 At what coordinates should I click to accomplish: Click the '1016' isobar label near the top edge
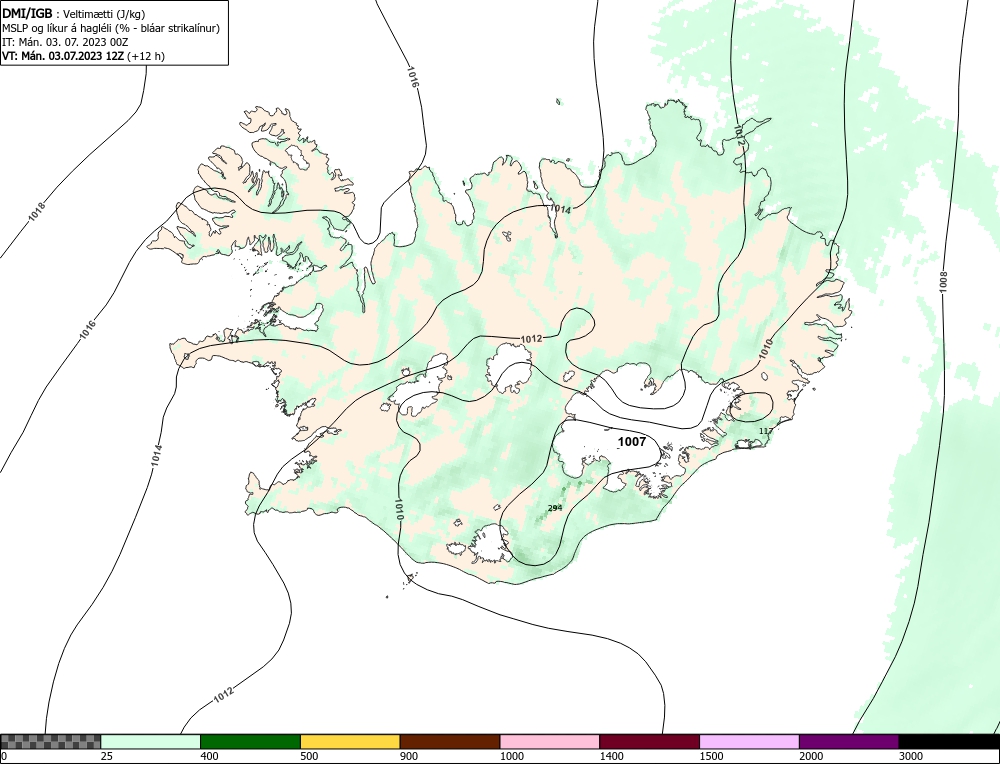point(413,77)
